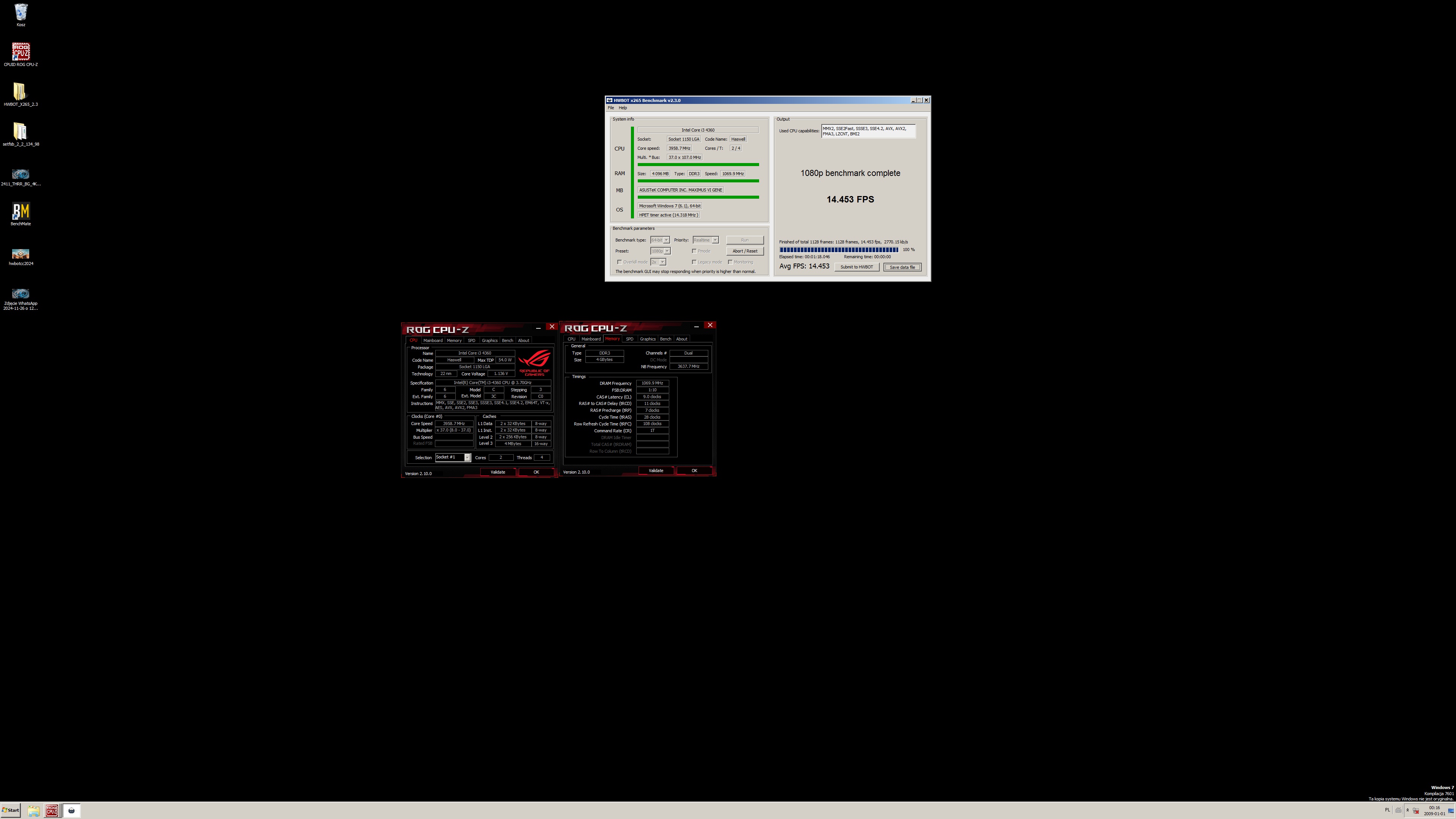This screenshot has height=819, width=1456.
Task: Switch to SPD tab in right CPU-Z window
Action: 630,339
